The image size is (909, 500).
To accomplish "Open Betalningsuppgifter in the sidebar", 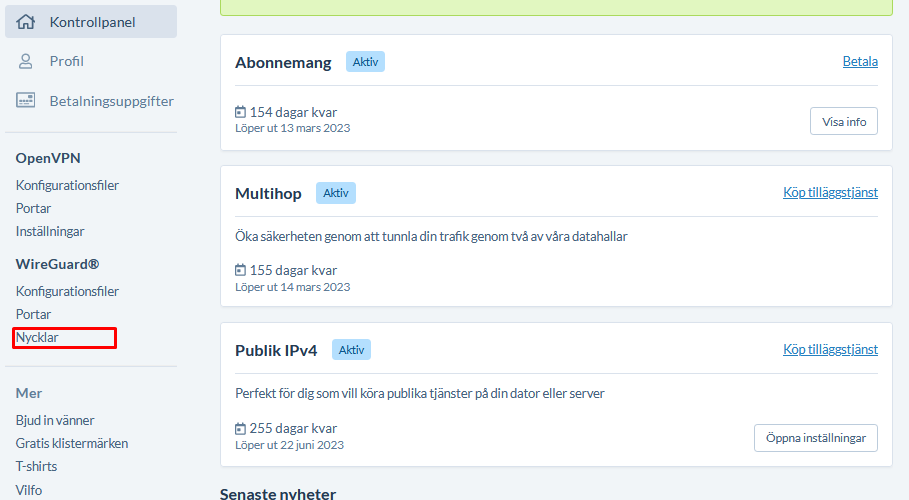I will click(x=111, y=101).
